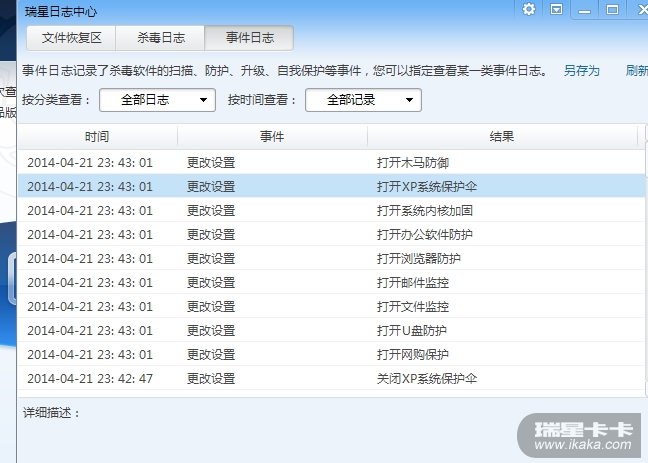The height and width of the screenshot is (463, 648).
Task: Select the 打开U盘防护 log row
Action: pos(331,330)
